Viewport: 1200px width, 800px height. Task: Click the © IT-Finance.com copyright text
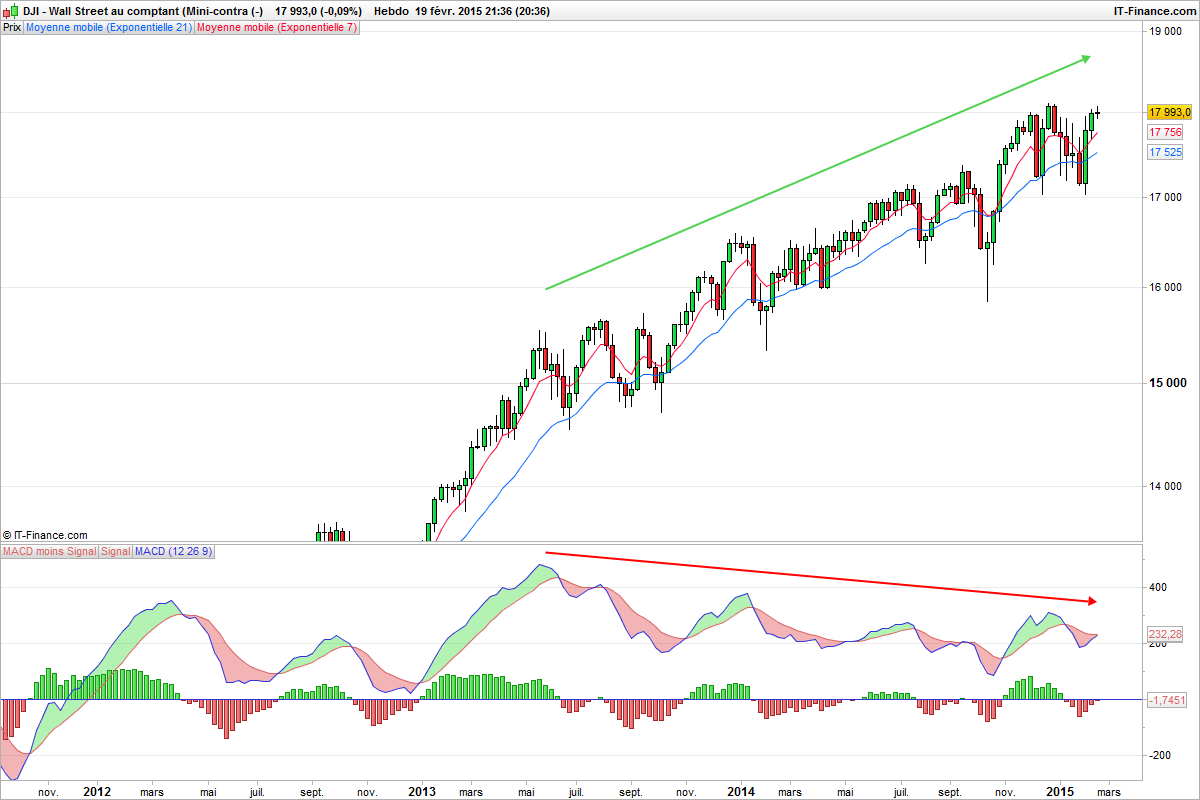(x=45, y=535)
